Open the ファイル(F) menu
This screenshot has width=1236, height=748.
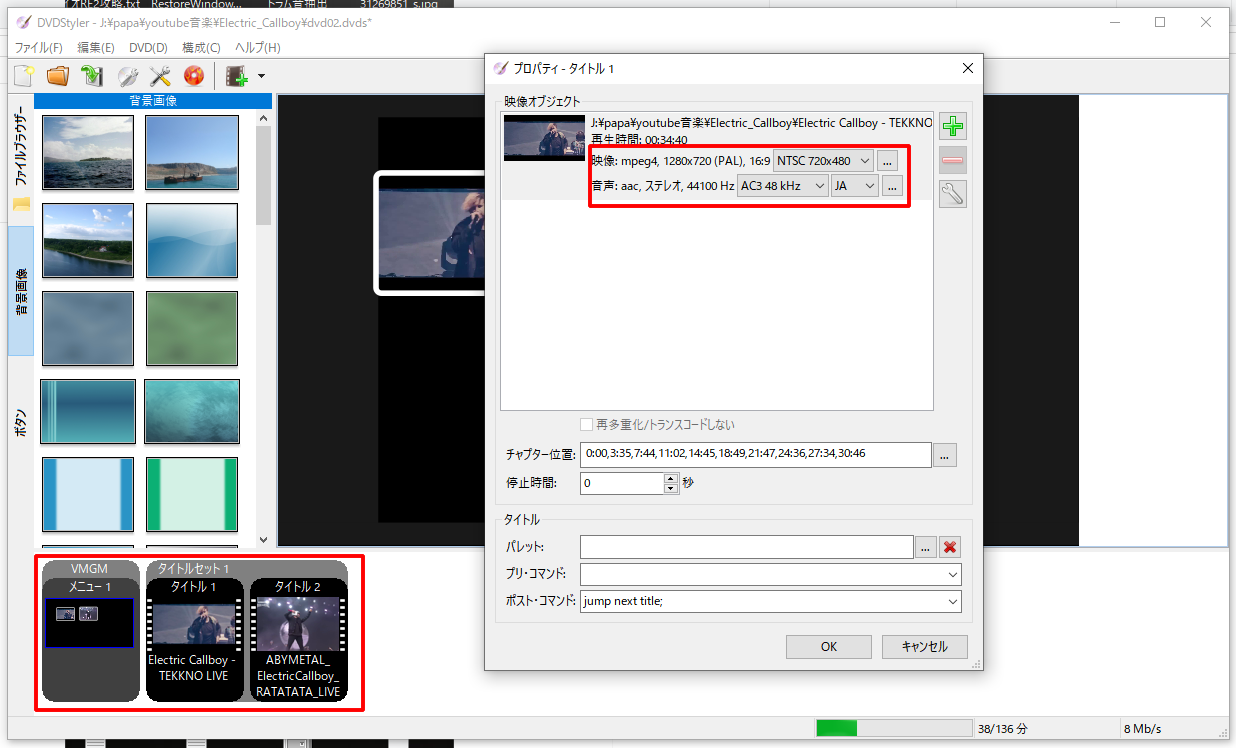coord(38,47)
